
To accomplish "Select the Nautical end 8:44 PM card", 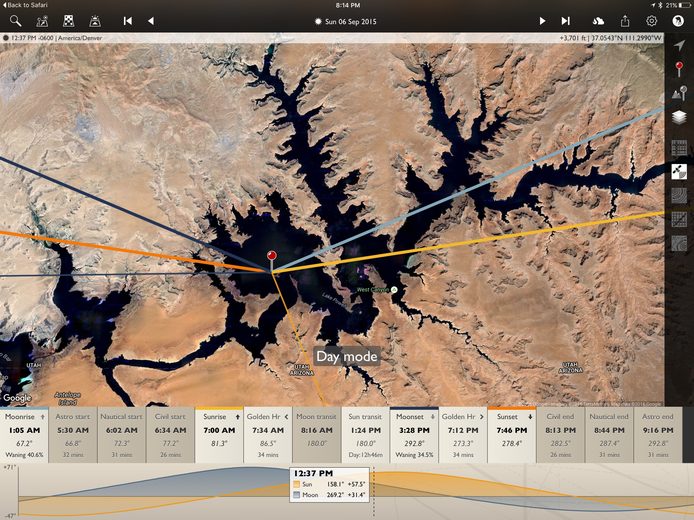I will [609, 435].
